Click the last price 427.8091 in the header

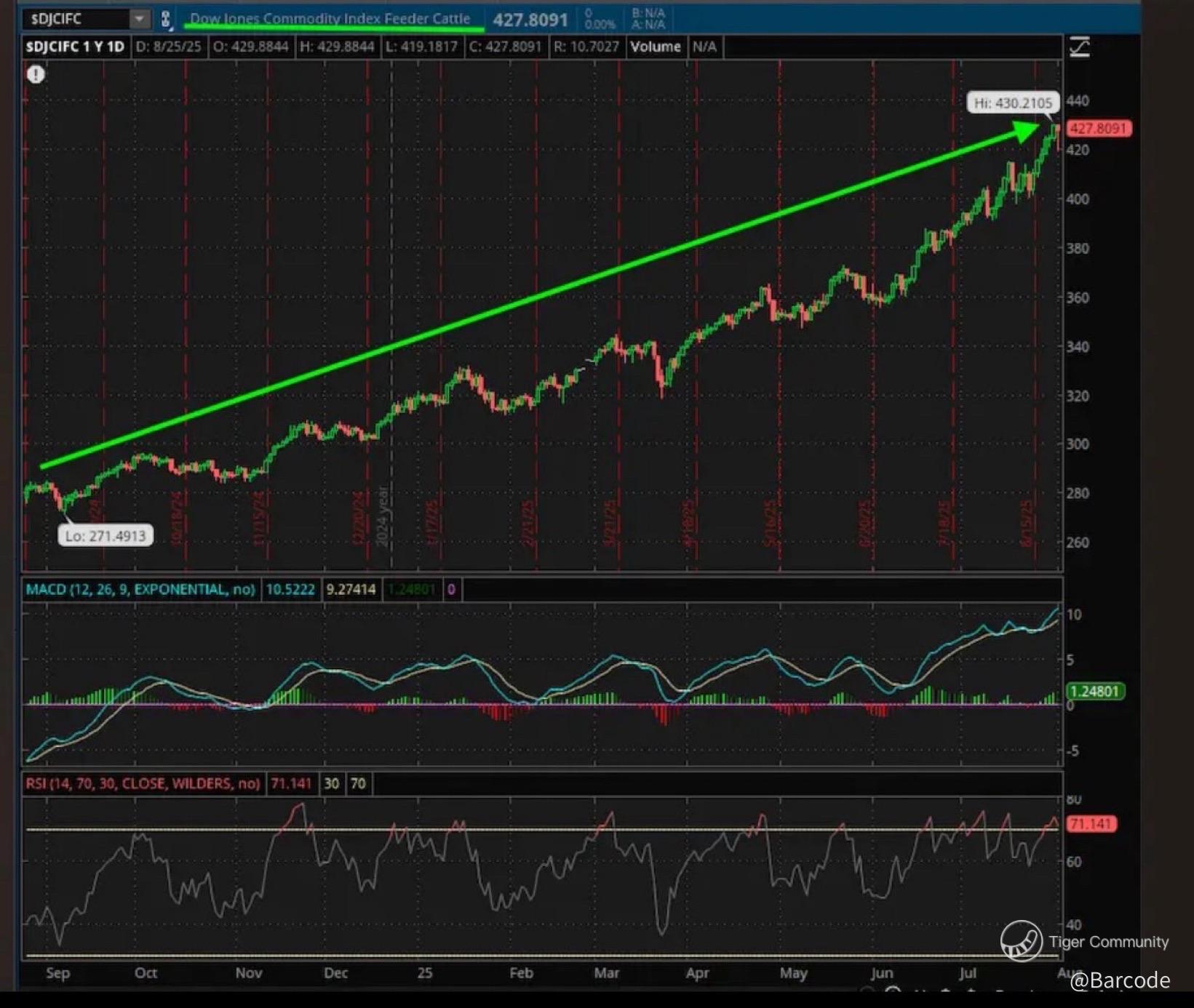coord(530,20)
